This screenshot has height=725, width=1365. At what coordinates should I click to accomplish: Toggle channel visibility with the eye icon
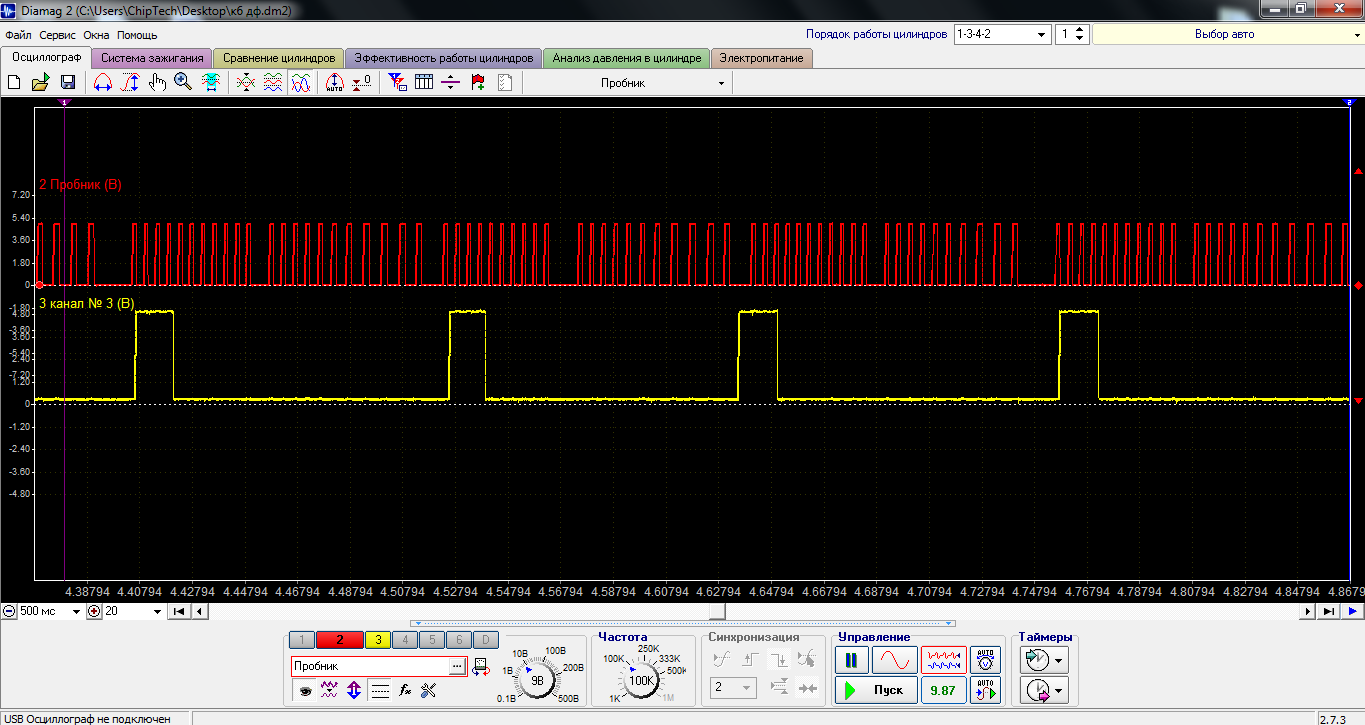tap(305, 690)
